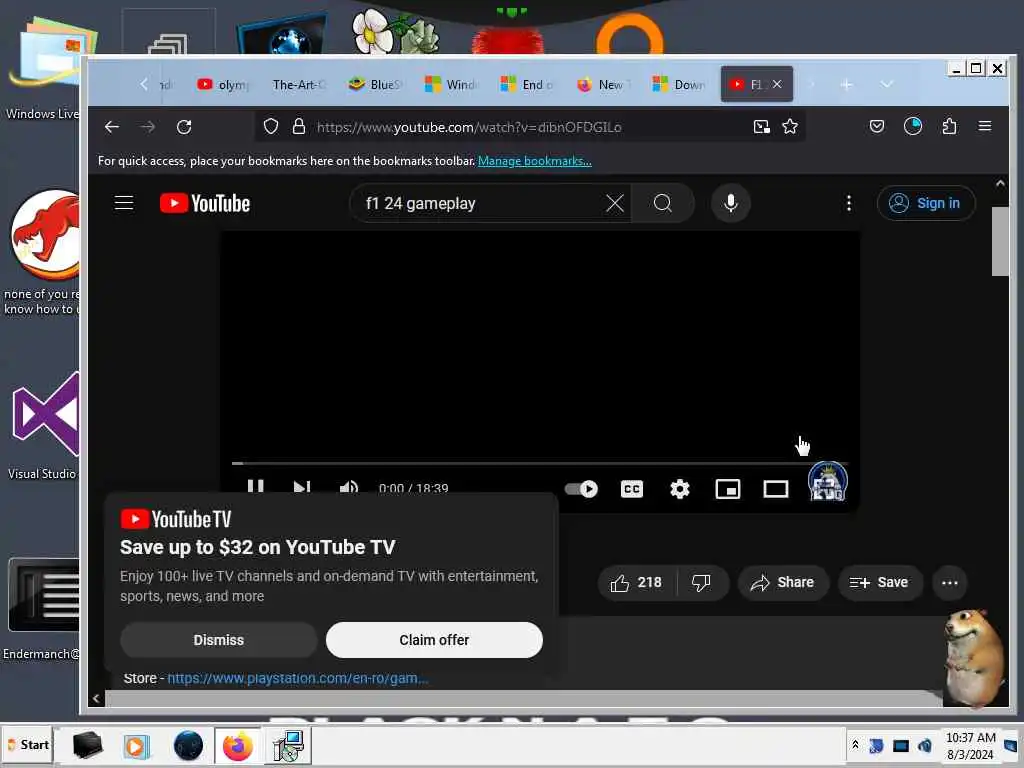Dislike the video

click(x=701, y=583)
